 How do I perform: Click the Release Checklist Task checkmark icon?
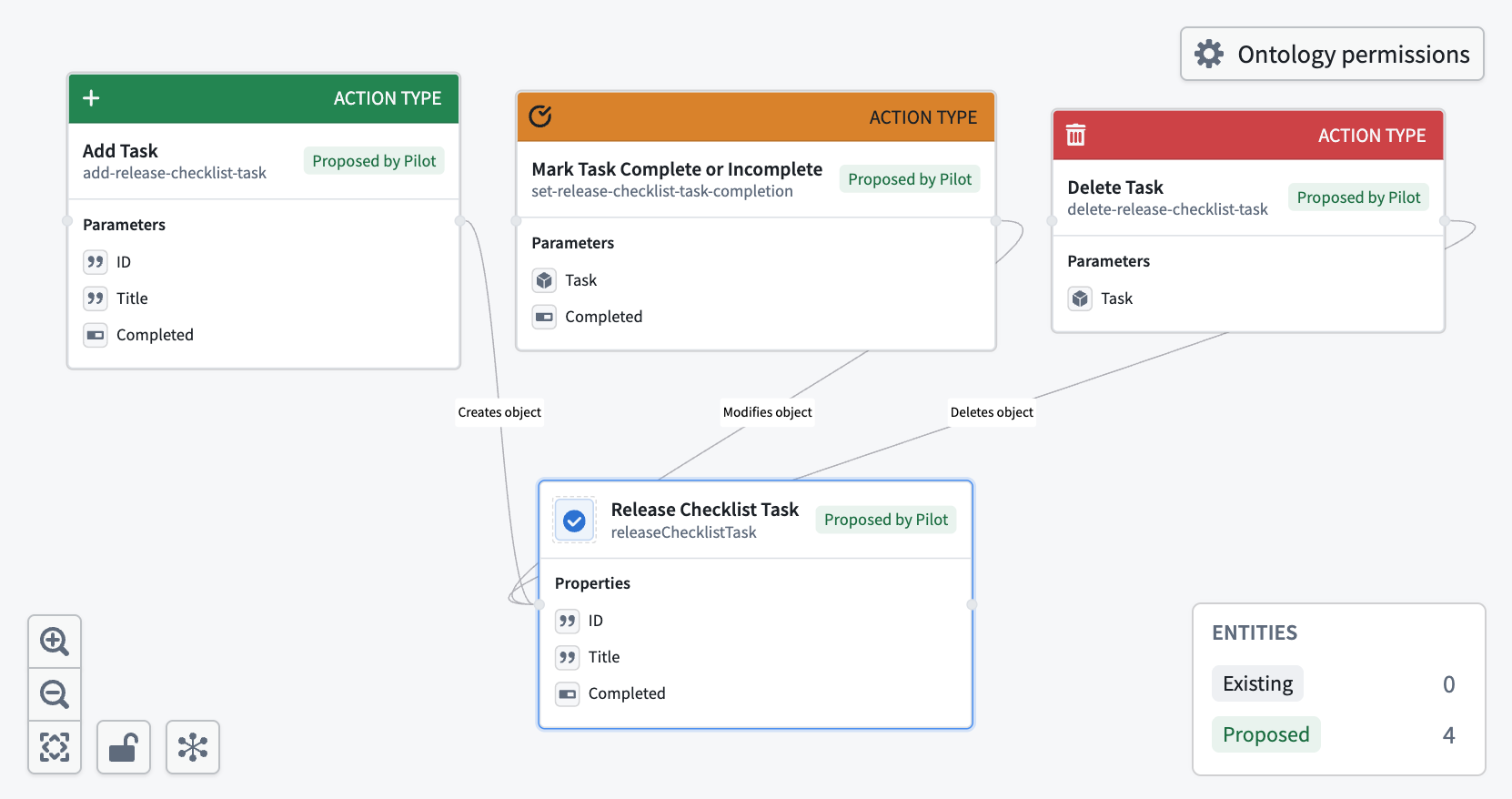[x=574, y=521]
